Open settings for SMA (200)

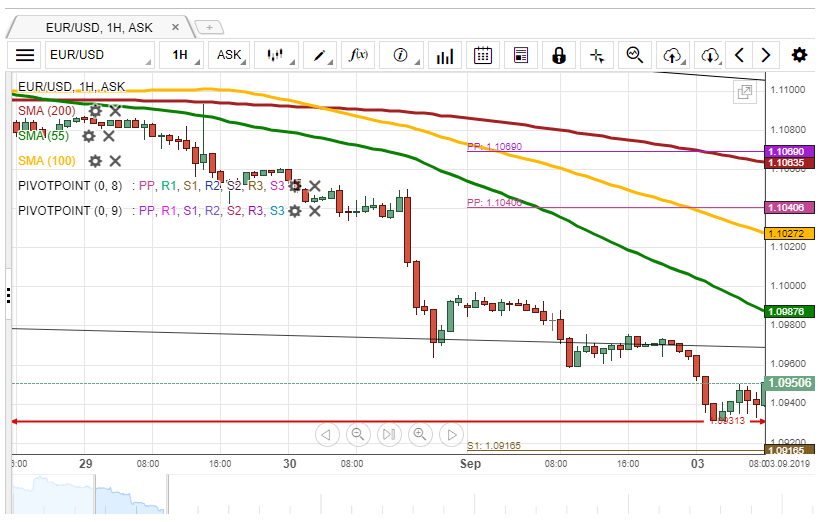pos(95,111)
